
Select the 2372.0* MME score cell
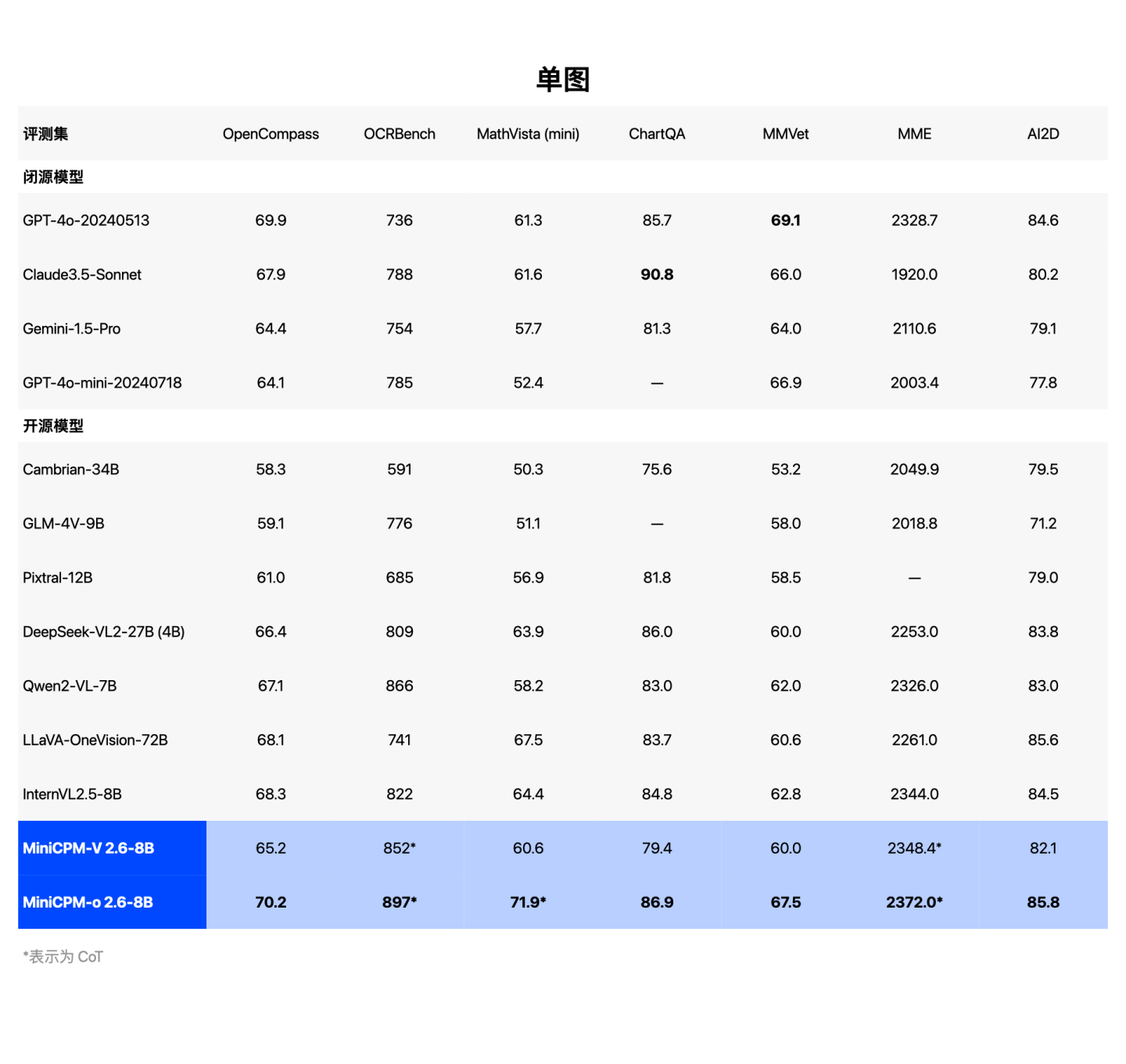(x=914, y=902)
